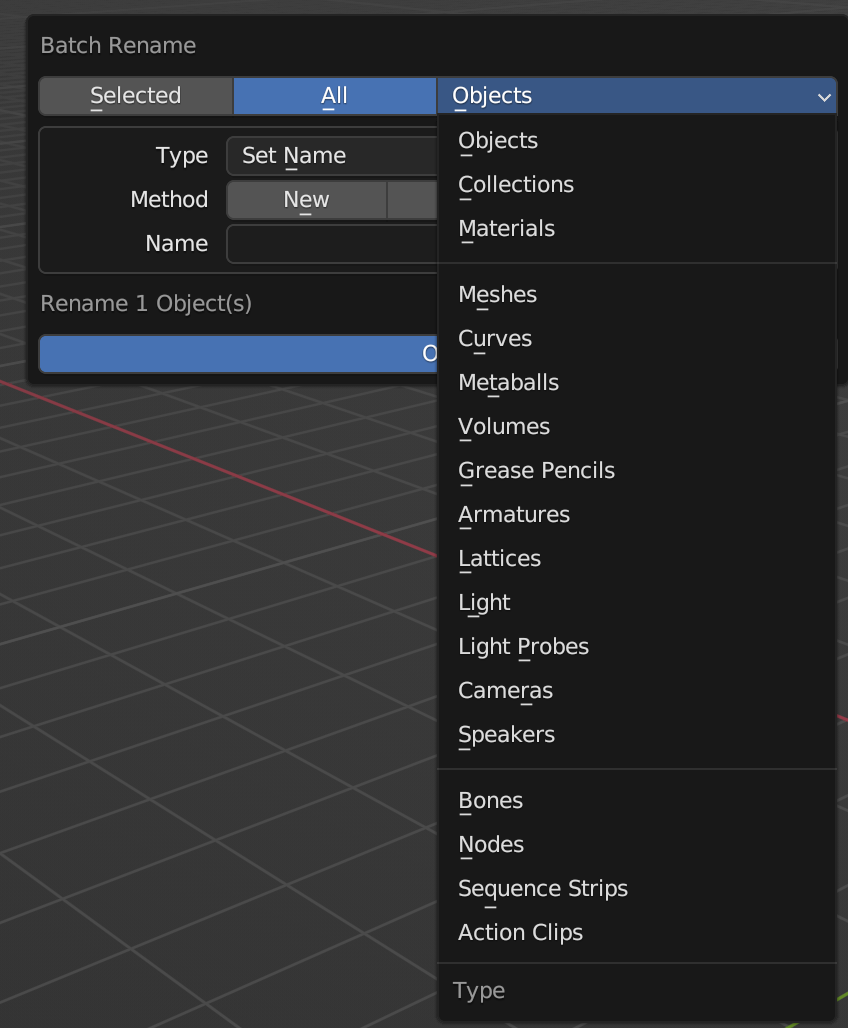This screenshot has width=848, height=1028.
Task: Click the "New" method toggle
Action: click(306, 200)
